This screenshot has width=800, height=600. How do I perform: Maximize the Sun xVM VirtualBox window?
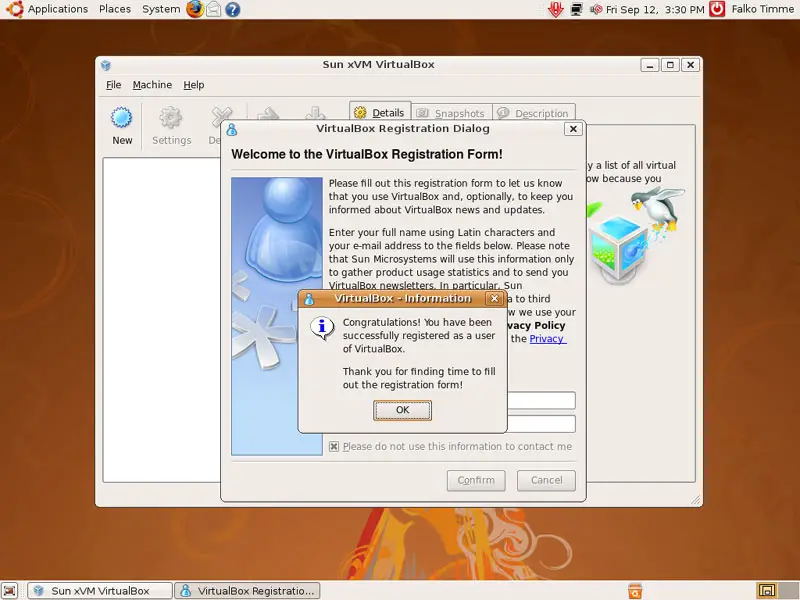[x=670, y=65]
